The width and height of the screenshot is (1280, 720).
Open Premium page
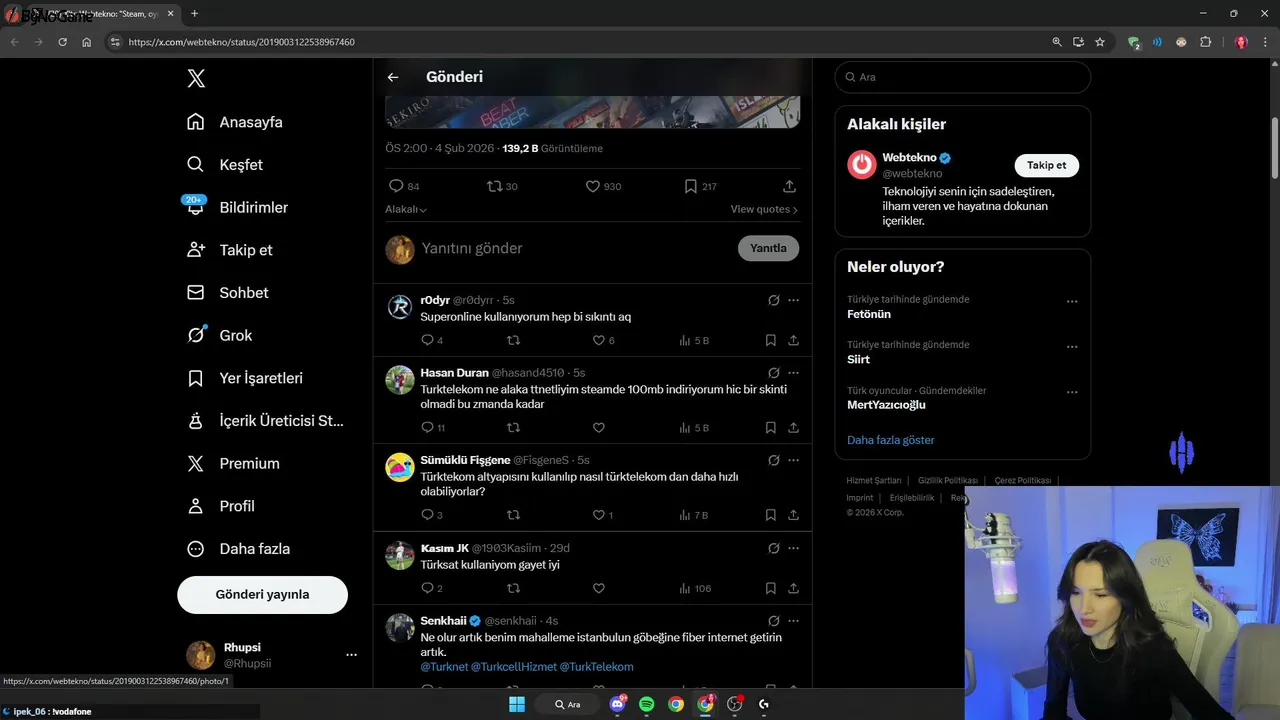[233, 463]
